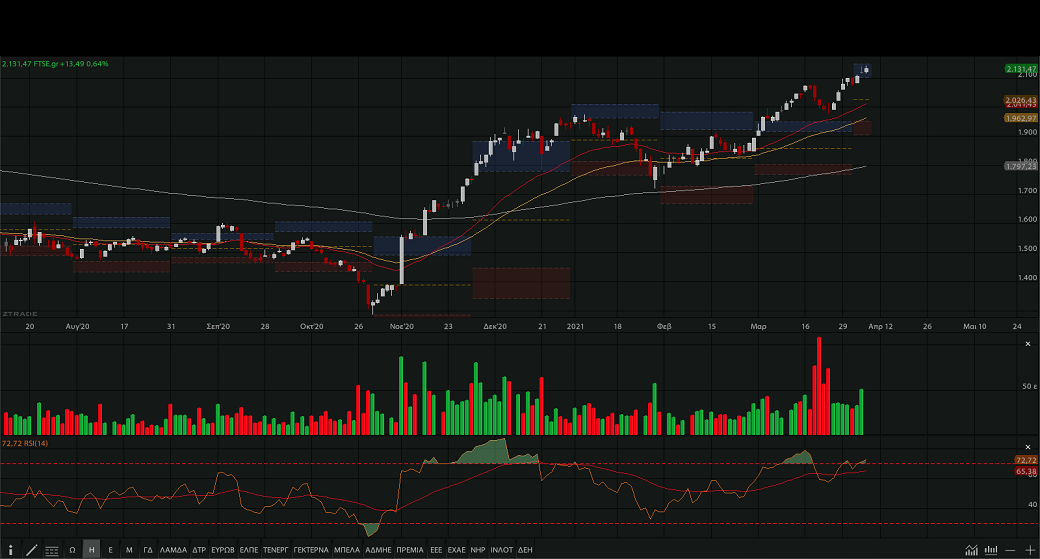1040x559 pixels.
Task: Click the 1.900 price axis label
Action: [1027, 132]
